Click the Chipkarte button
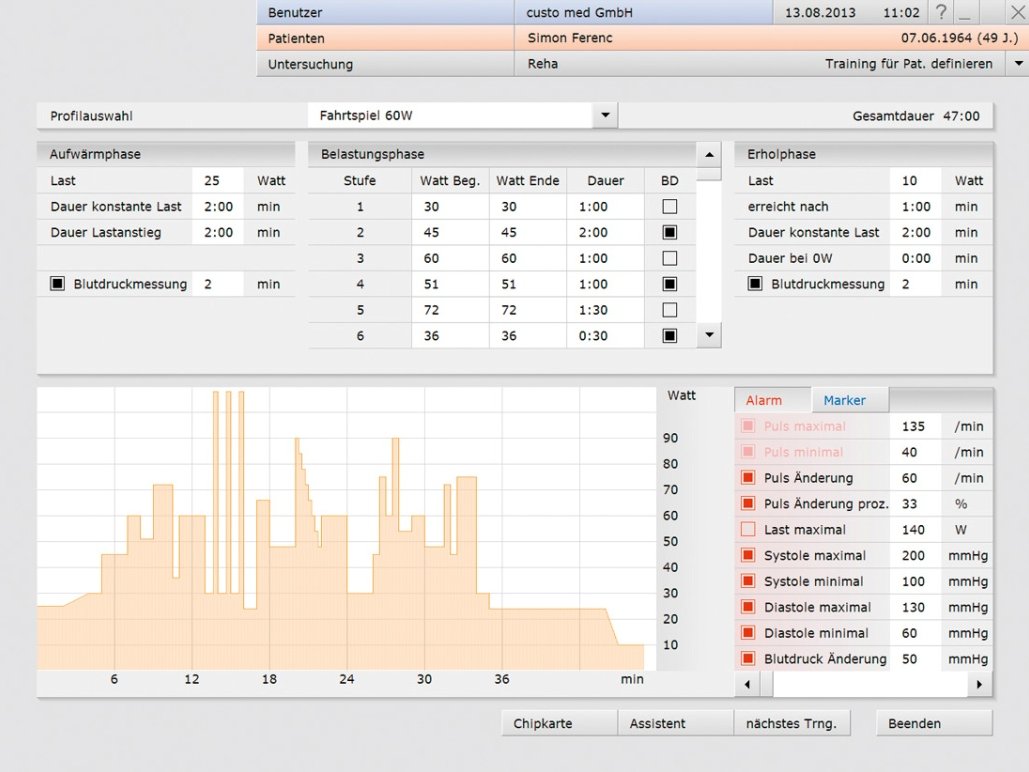Viewport: 1029px width, 772px height. [543, 723]
